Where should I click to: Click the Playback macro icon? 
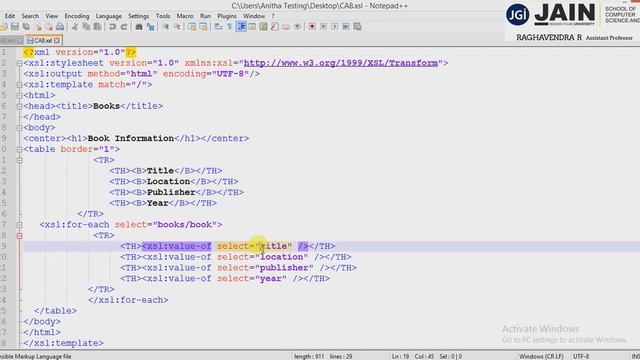(335, 27)
